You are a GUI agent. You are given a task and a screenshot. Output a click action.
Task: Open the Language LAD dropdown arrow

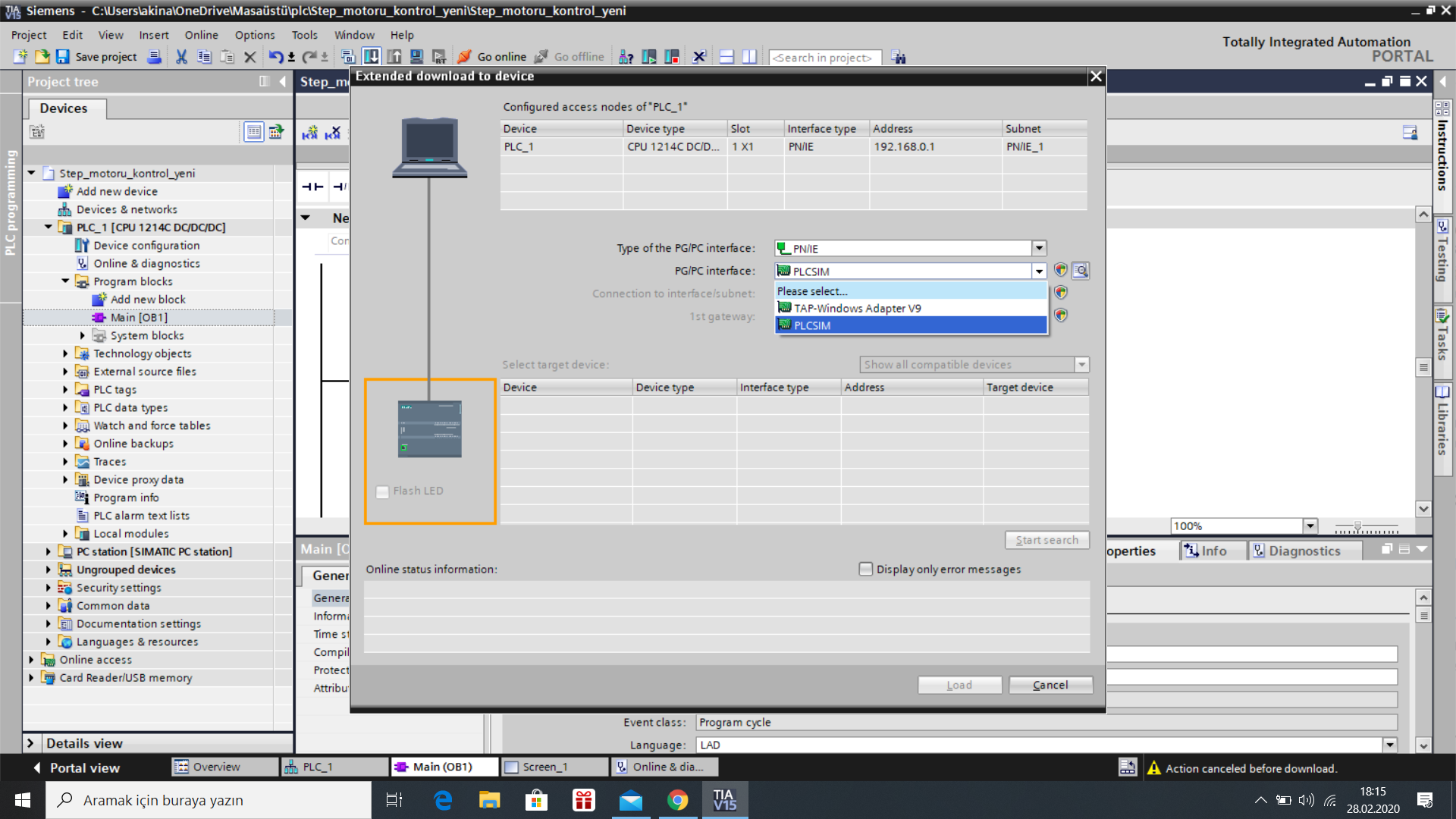1390,745
